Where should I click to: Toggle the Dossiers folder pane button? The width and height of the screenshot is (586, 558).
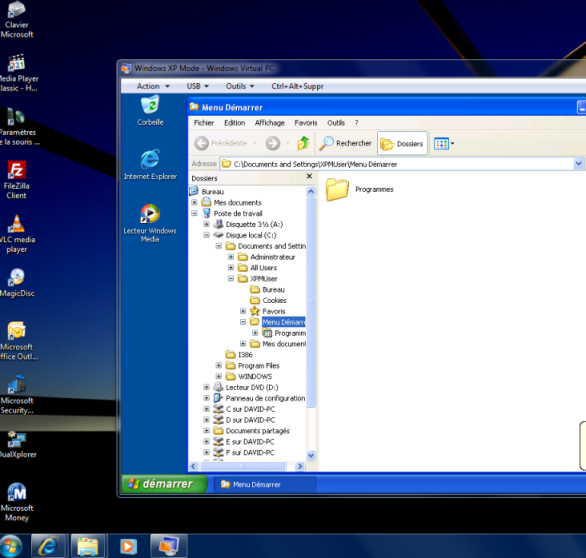[402, 143]
